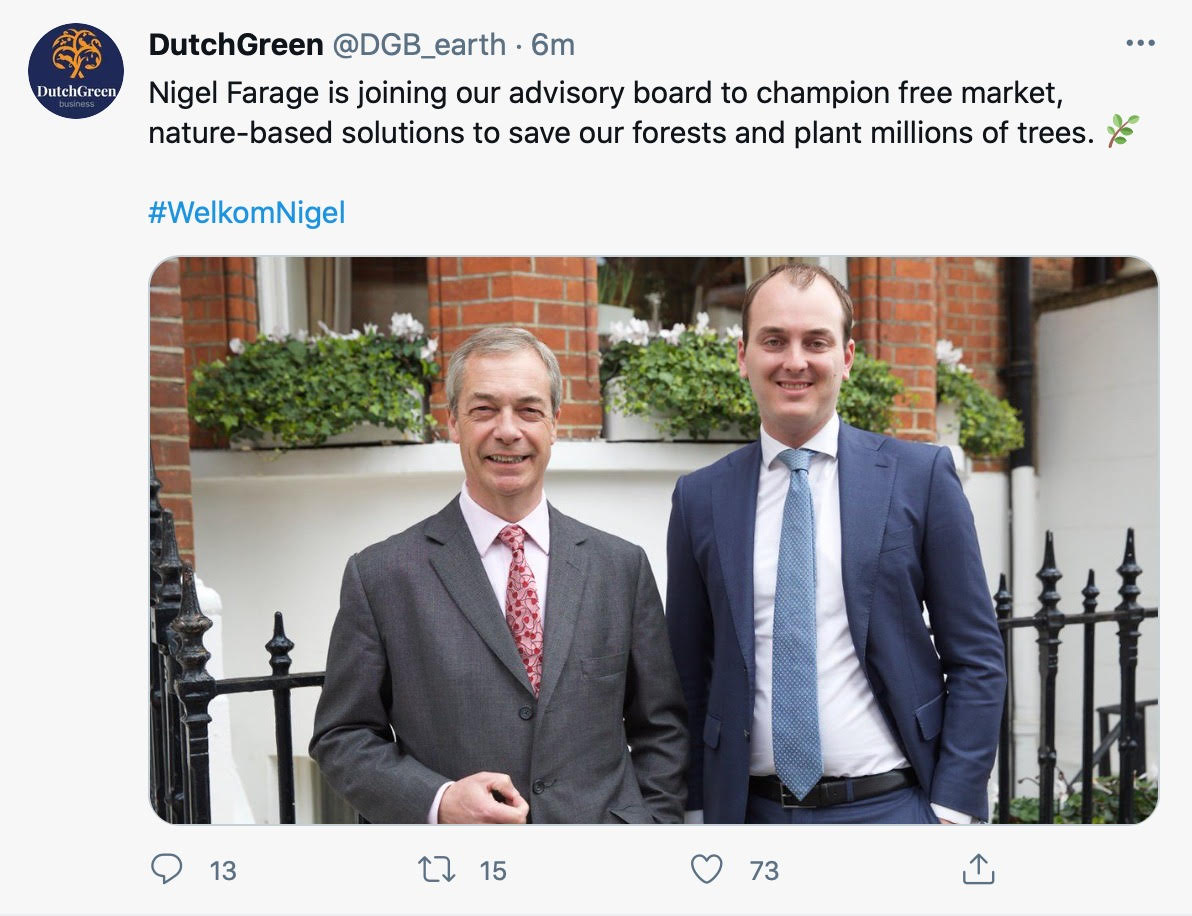Reply using the speech bubble icon
The height and width of the screenshot is (916, 1192).
166,869
